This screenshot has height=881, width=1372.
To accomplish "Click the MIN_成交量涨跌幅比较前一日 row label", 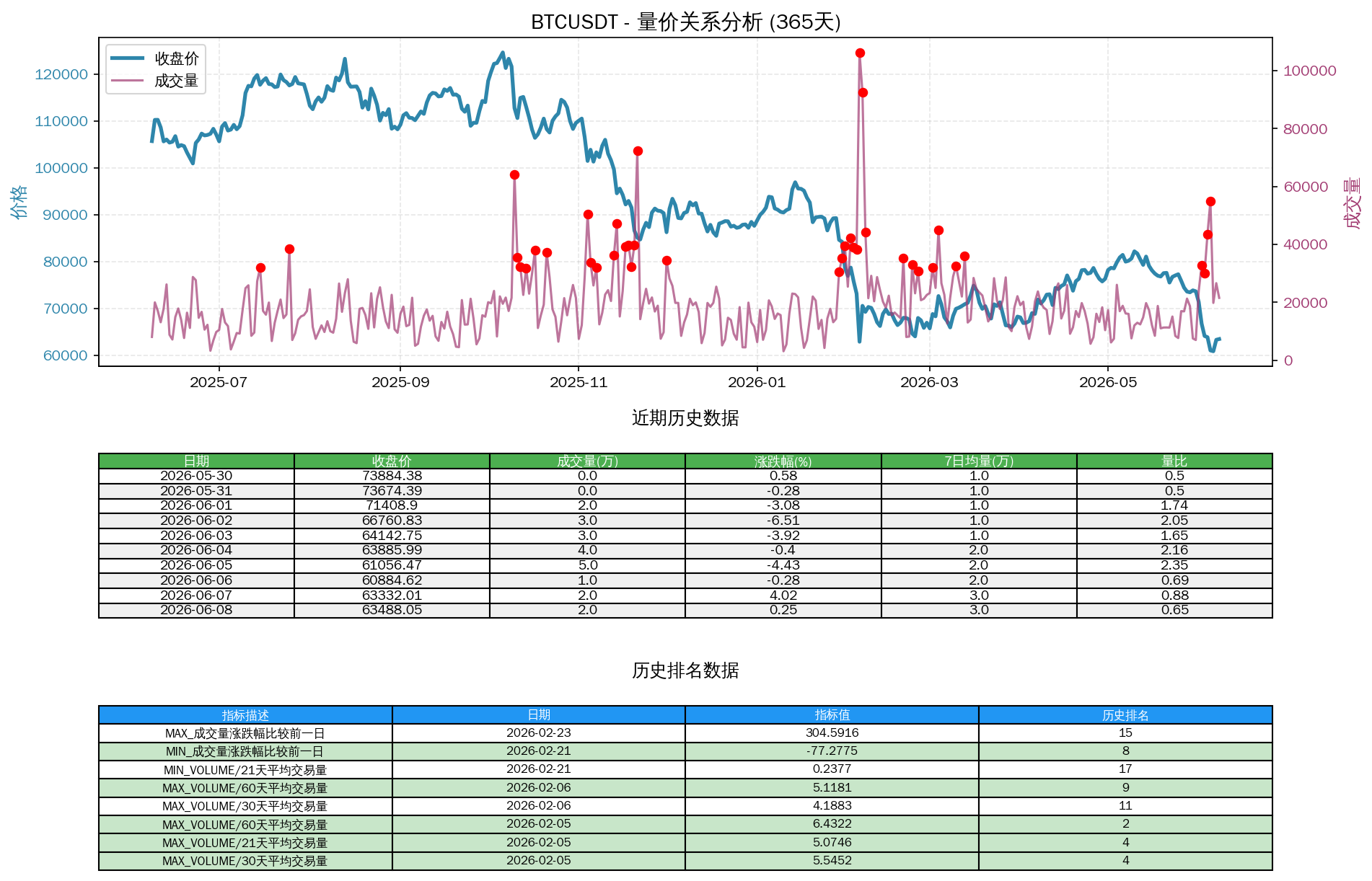I will 245,751.
